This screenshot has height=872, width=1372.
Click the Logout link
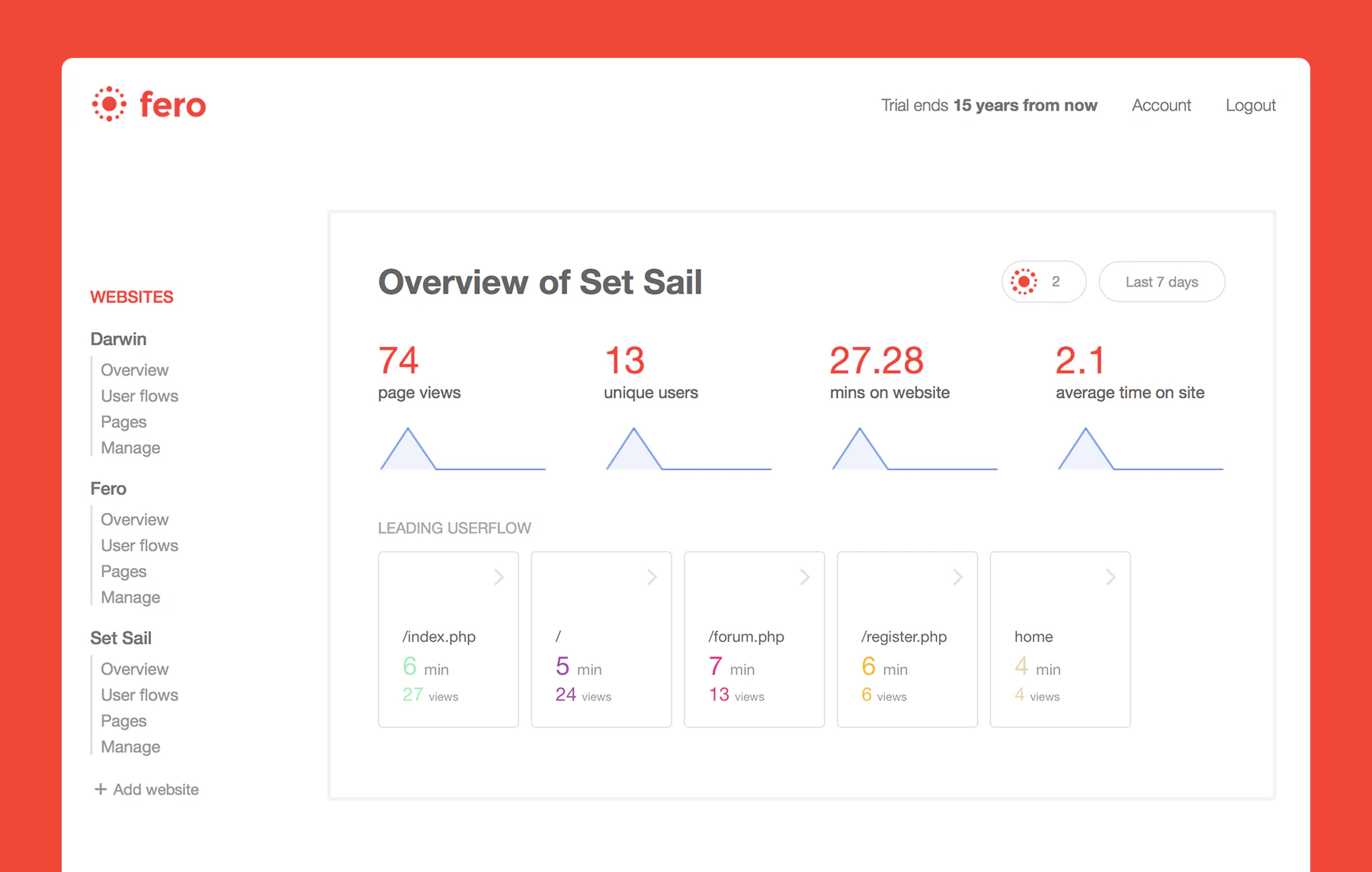click(1250, 105)
